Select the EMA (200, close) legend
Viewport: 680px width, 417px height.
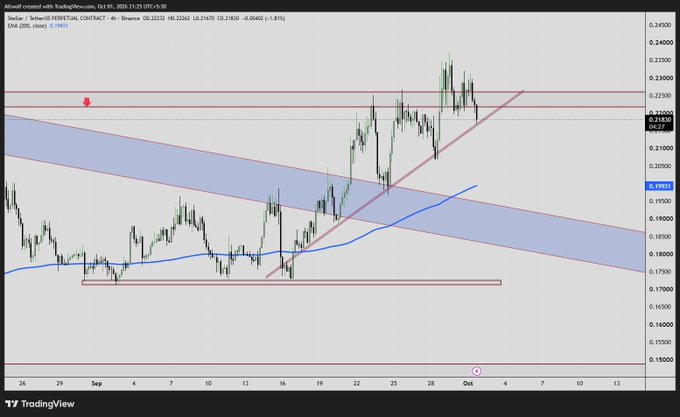pos(27,26)
